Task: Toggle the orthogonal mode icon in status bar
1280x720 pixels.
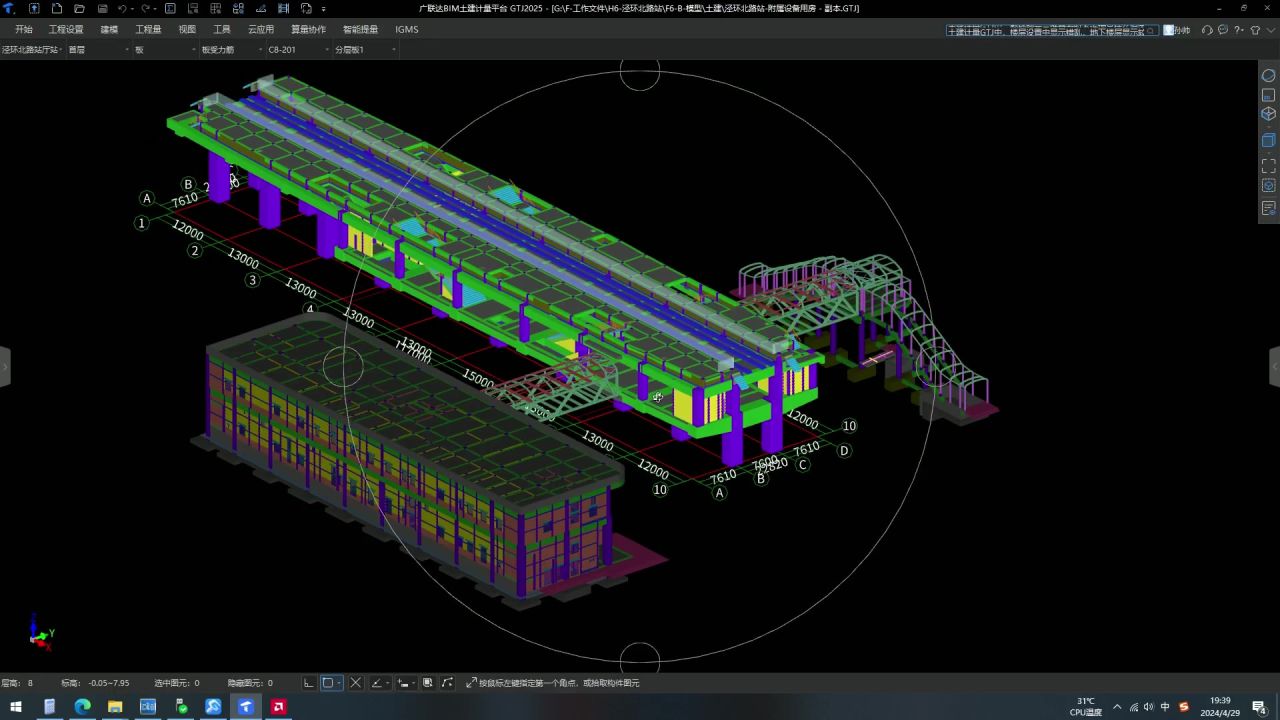Action: click(x=309, y=683)
